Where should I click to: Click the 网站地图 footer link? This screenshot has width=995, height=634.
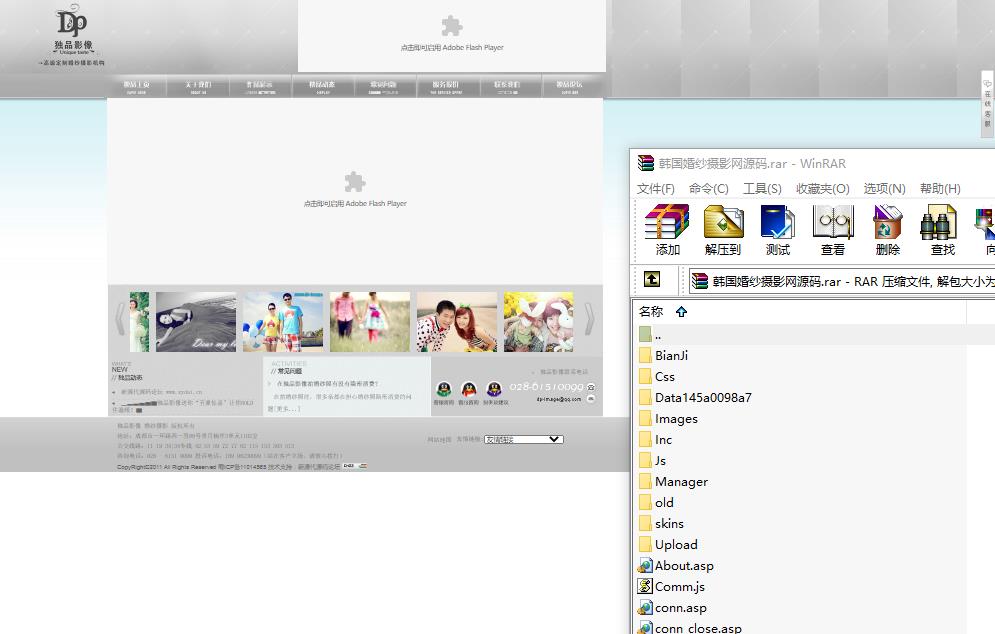[439, 439]
